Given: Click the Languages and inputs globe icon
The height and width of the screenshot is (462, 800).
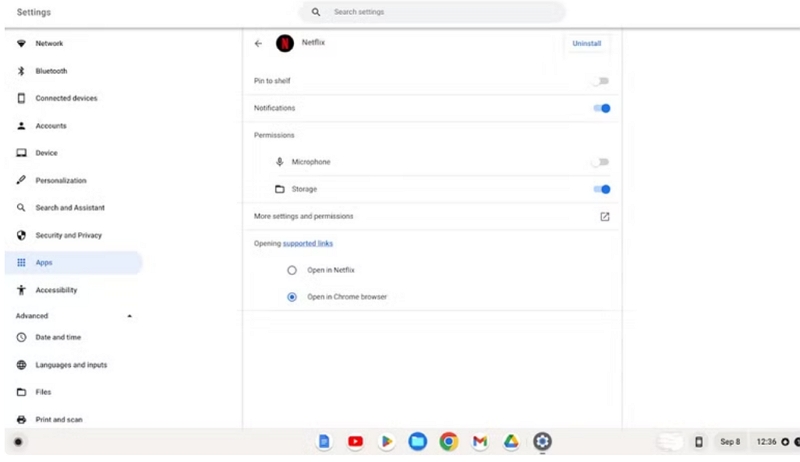Looking at the screenshot, I should pos(21,365).
